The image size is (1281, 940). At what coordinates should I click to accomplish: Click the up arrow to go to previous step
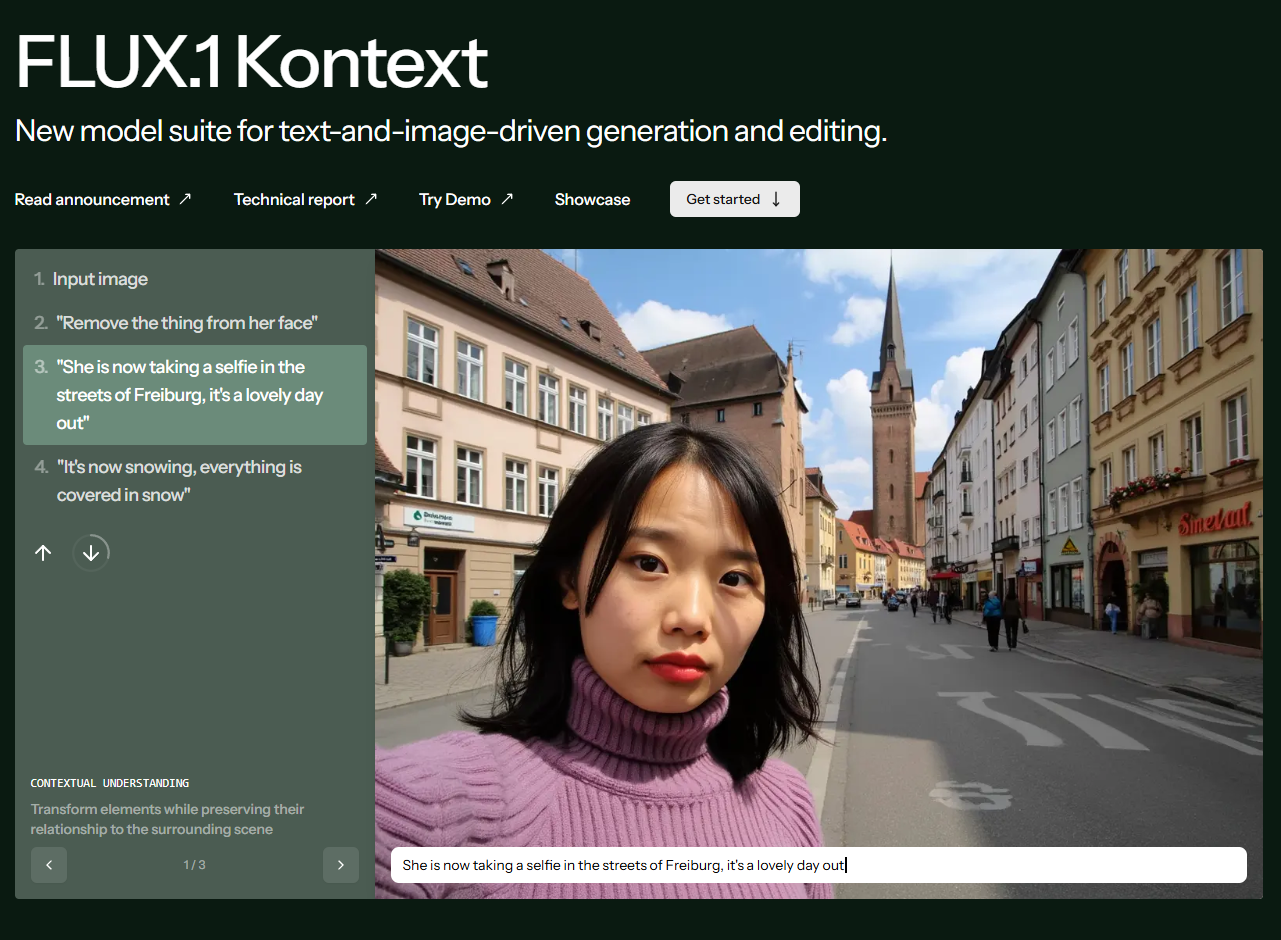[x=43, y=553]
